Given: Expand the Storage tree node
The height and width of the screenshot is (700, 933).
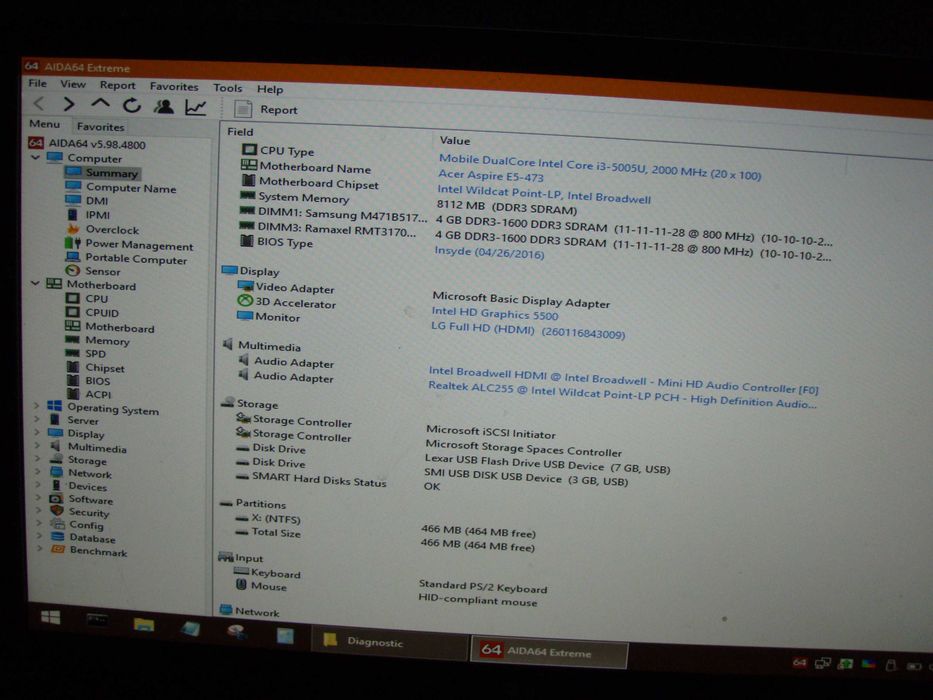Looking at the screenshot, I should point(37,458).
